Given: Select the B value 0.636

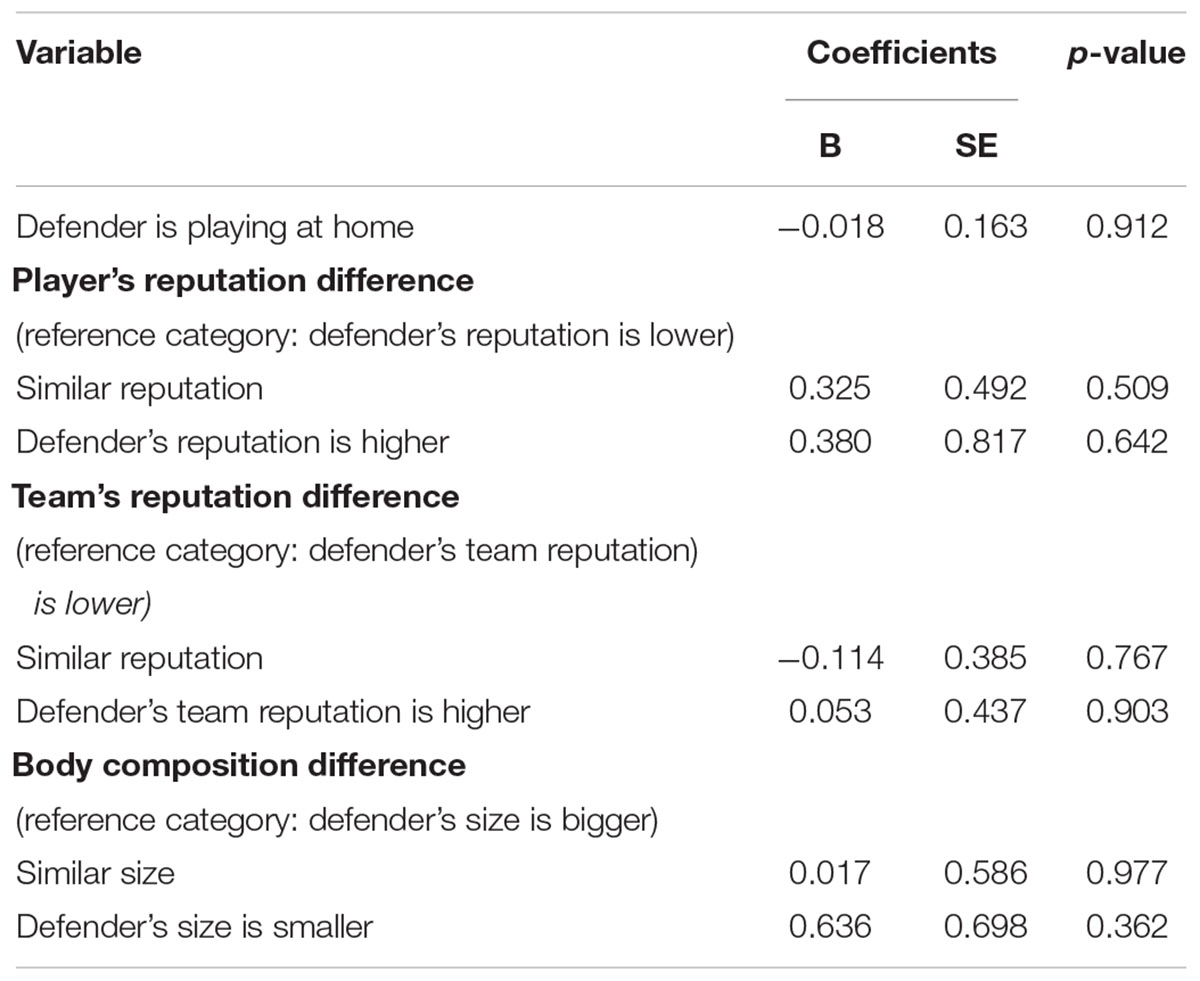Looking at the screenshot, I should [830, 927].
